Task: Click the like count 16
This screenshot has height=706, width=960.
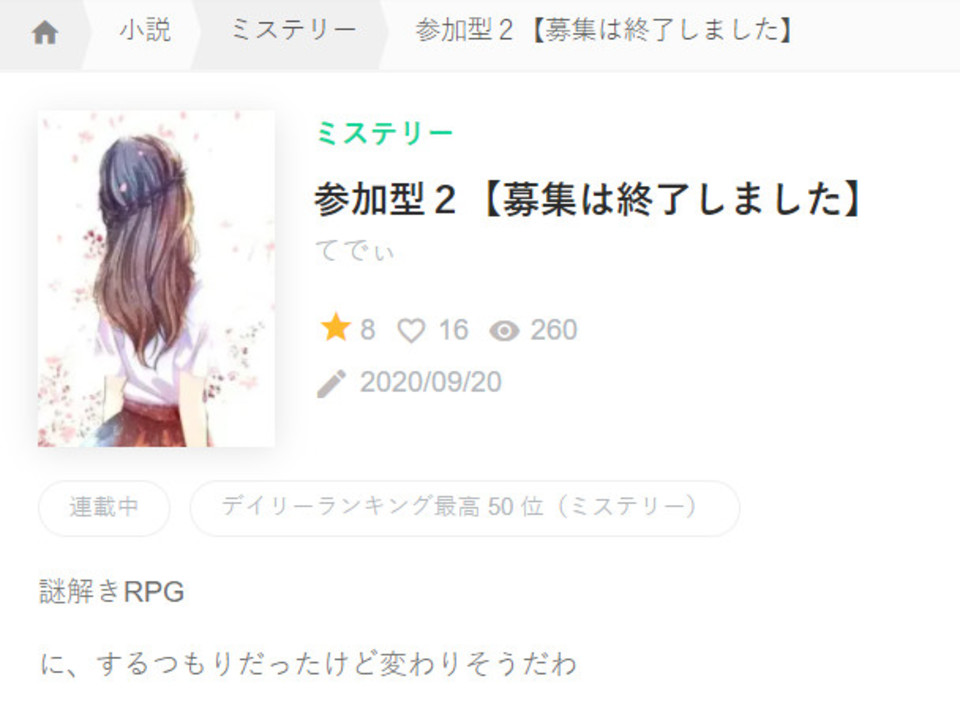Action: tap(453, 329)
